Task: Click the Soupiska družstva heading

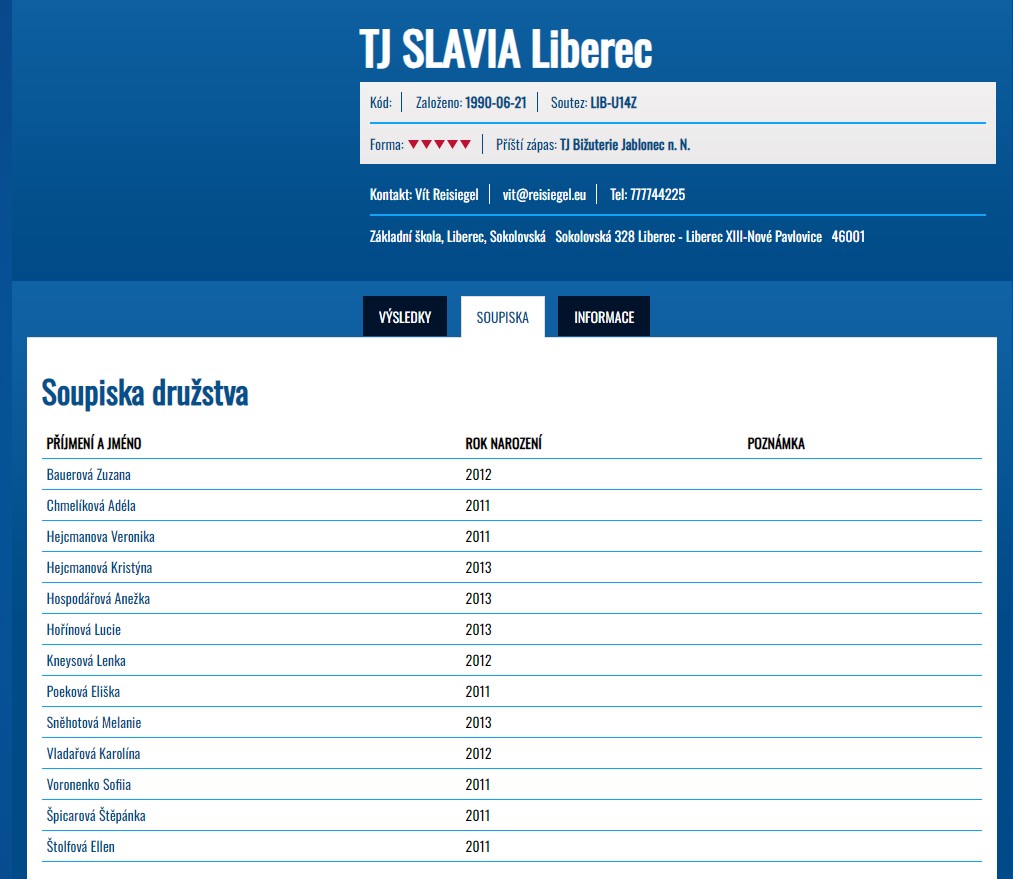Action: coord(145,393)
